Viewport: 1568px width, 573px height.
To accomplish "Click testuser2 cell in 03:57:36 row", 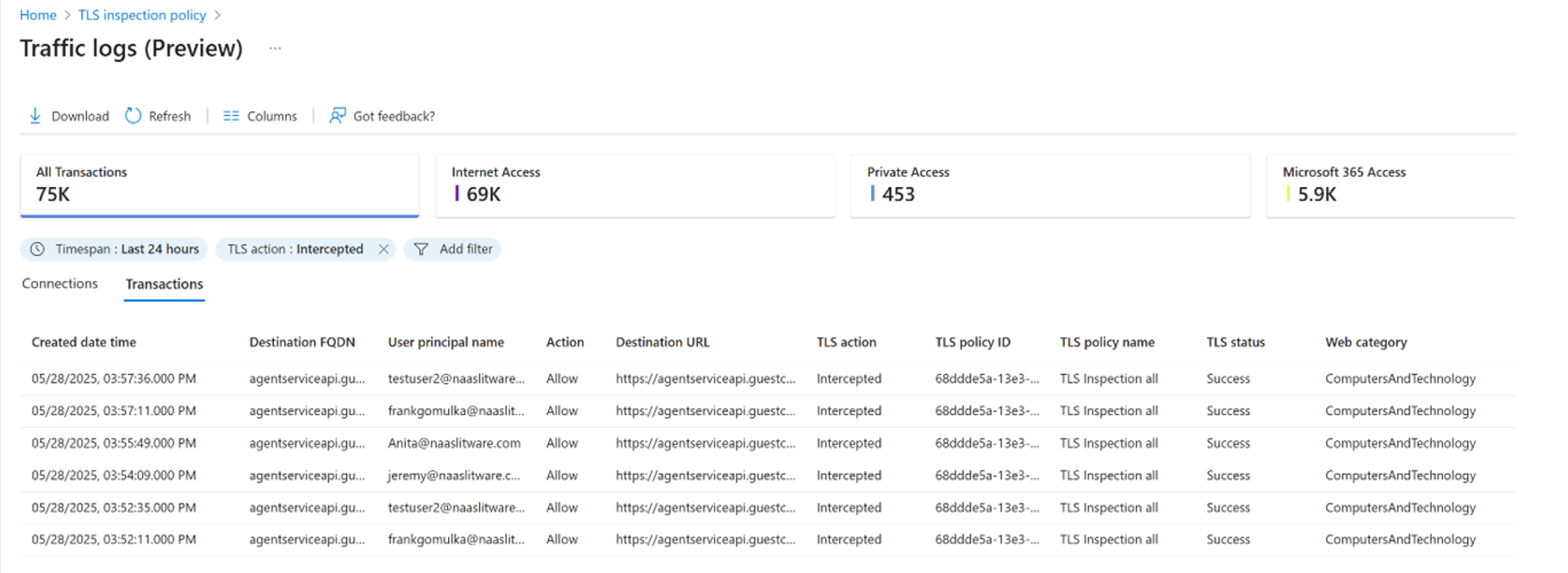I will (457, 378).
